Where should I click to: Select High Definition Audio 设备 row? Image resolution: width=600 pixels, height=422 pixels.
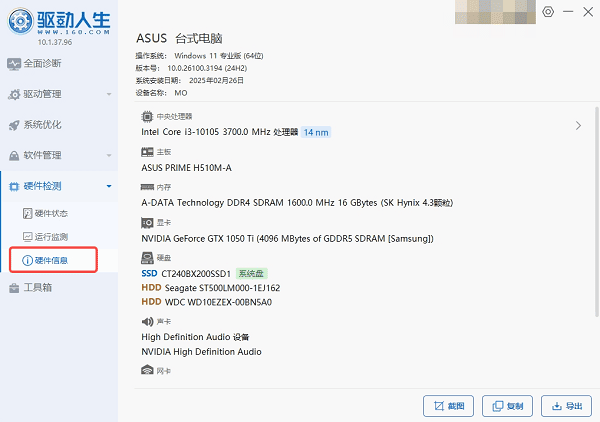(195, 337)
